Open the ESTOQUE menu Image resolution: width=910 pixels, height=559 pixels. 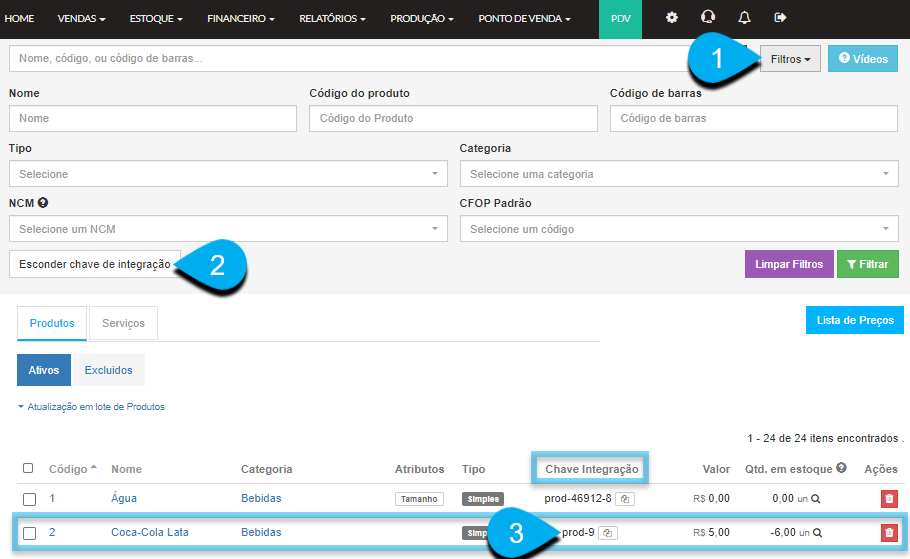click(x=156, y=19)
